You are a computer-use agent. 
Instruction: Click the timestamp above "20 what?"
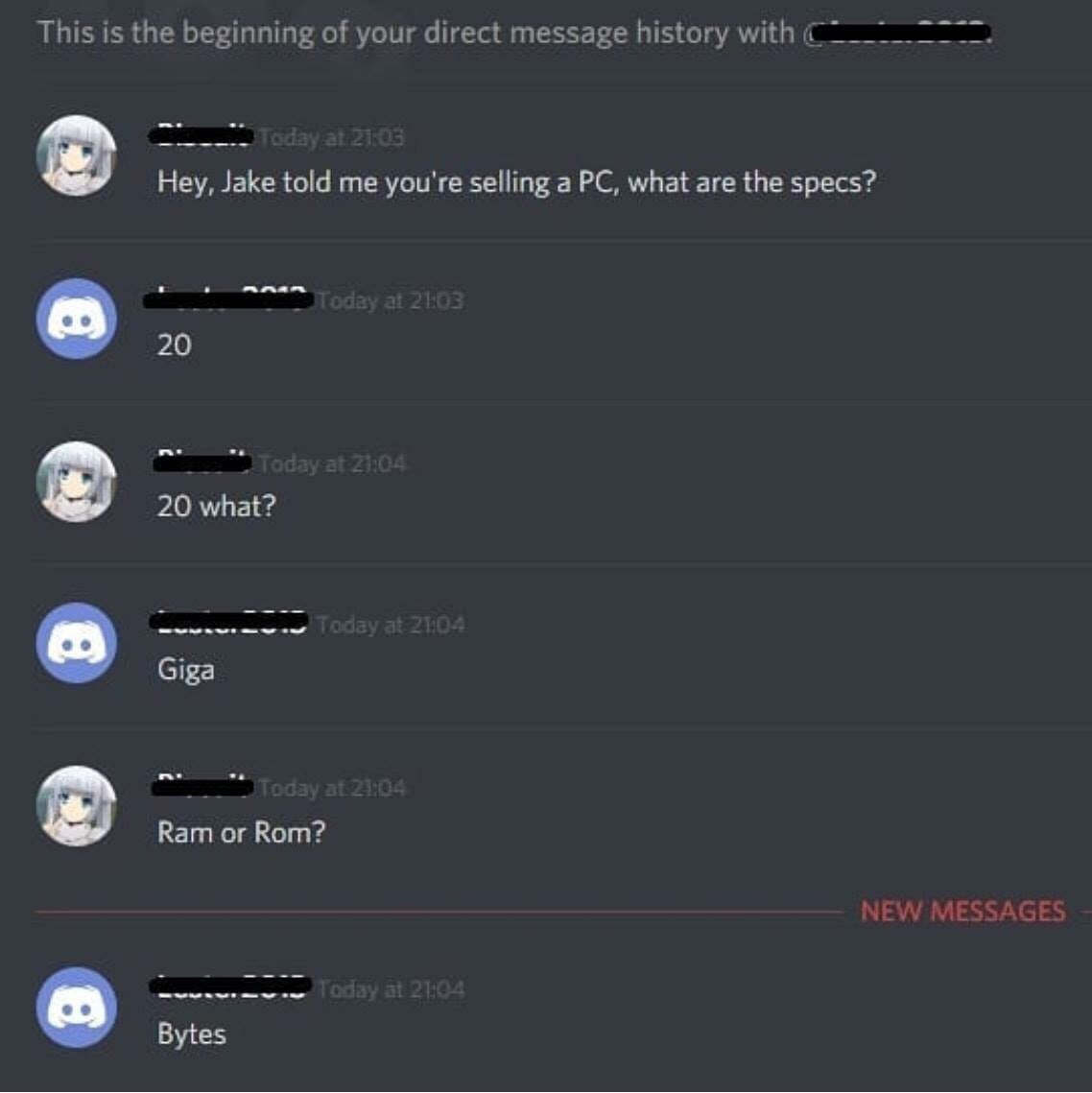pos(332,463)
